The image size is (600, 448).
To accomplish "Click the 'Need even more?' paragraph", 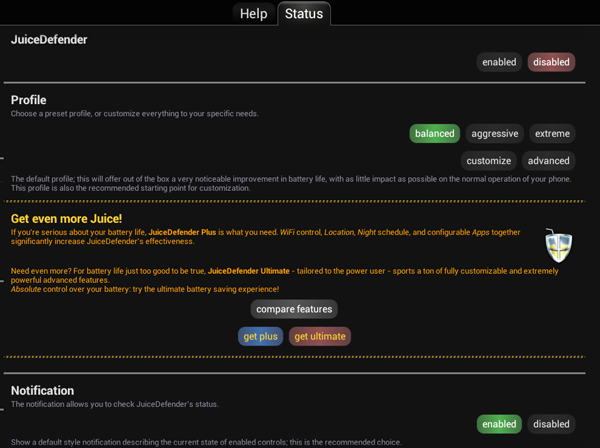I will pyautogui.click(x=285, y=275).
